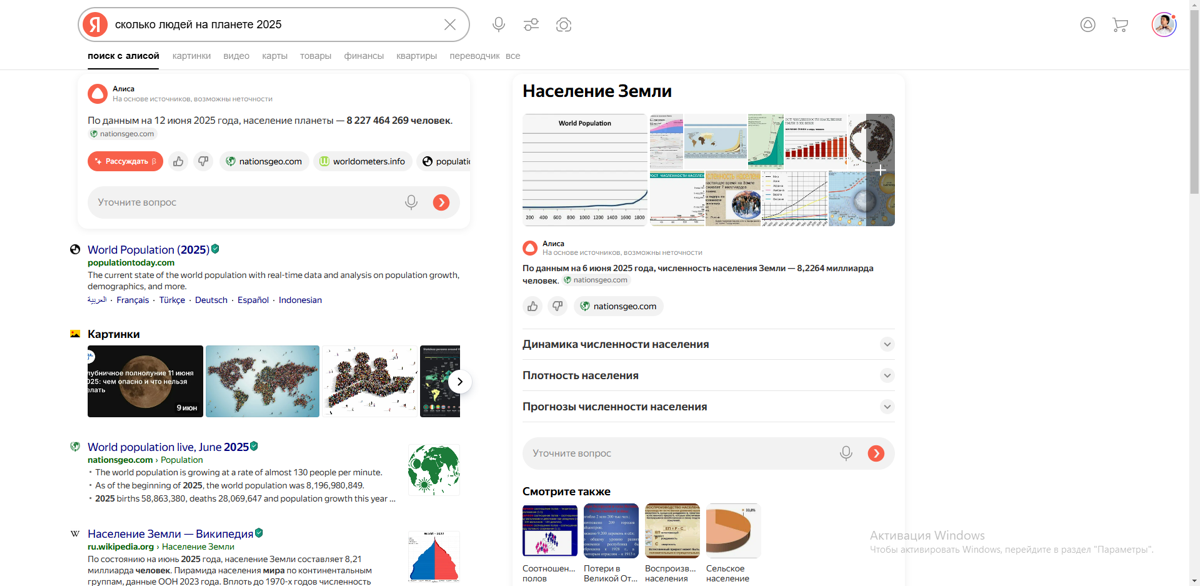Open the nationsgeo.com source chip in the left card
The image size is (1200, 586).
264,161
